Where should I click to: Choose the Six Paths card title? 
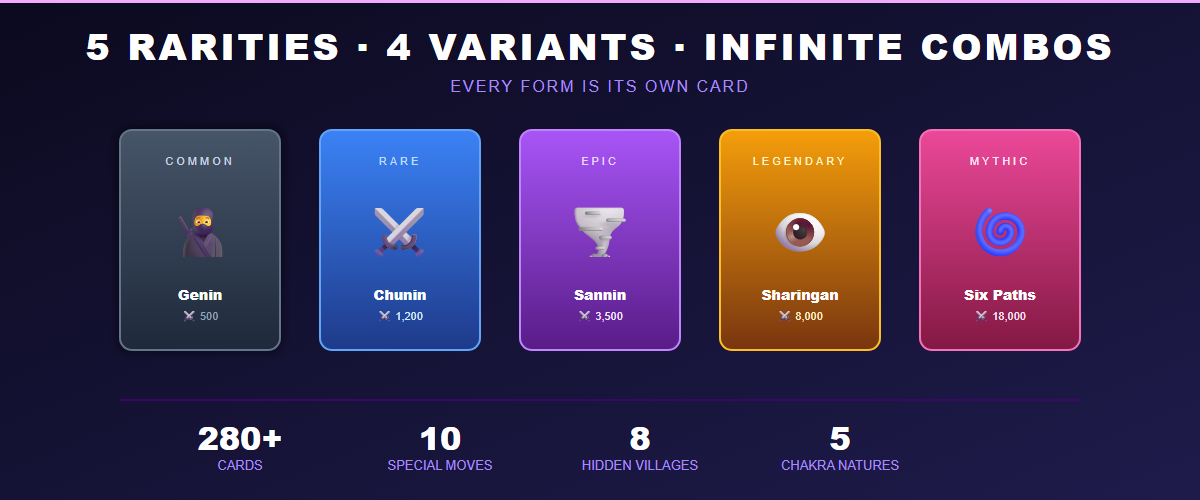1000,295
